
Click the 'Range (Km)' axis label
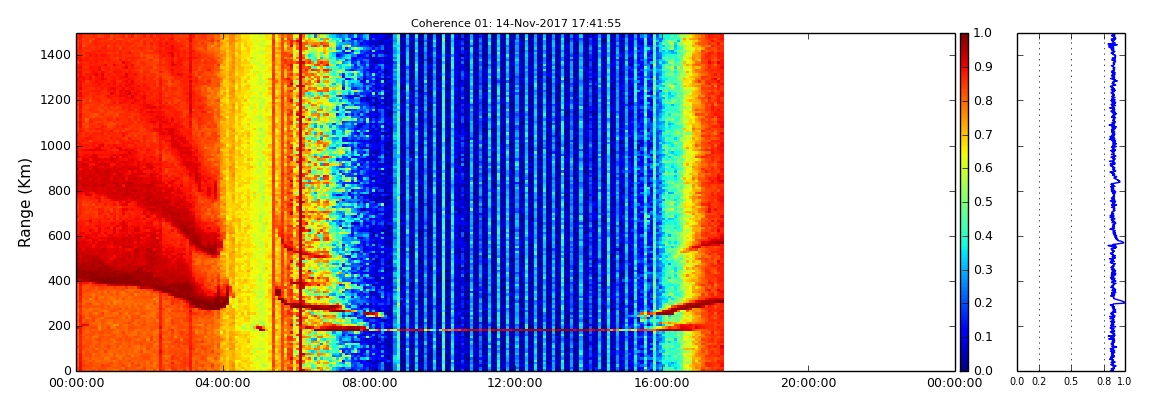25,202
